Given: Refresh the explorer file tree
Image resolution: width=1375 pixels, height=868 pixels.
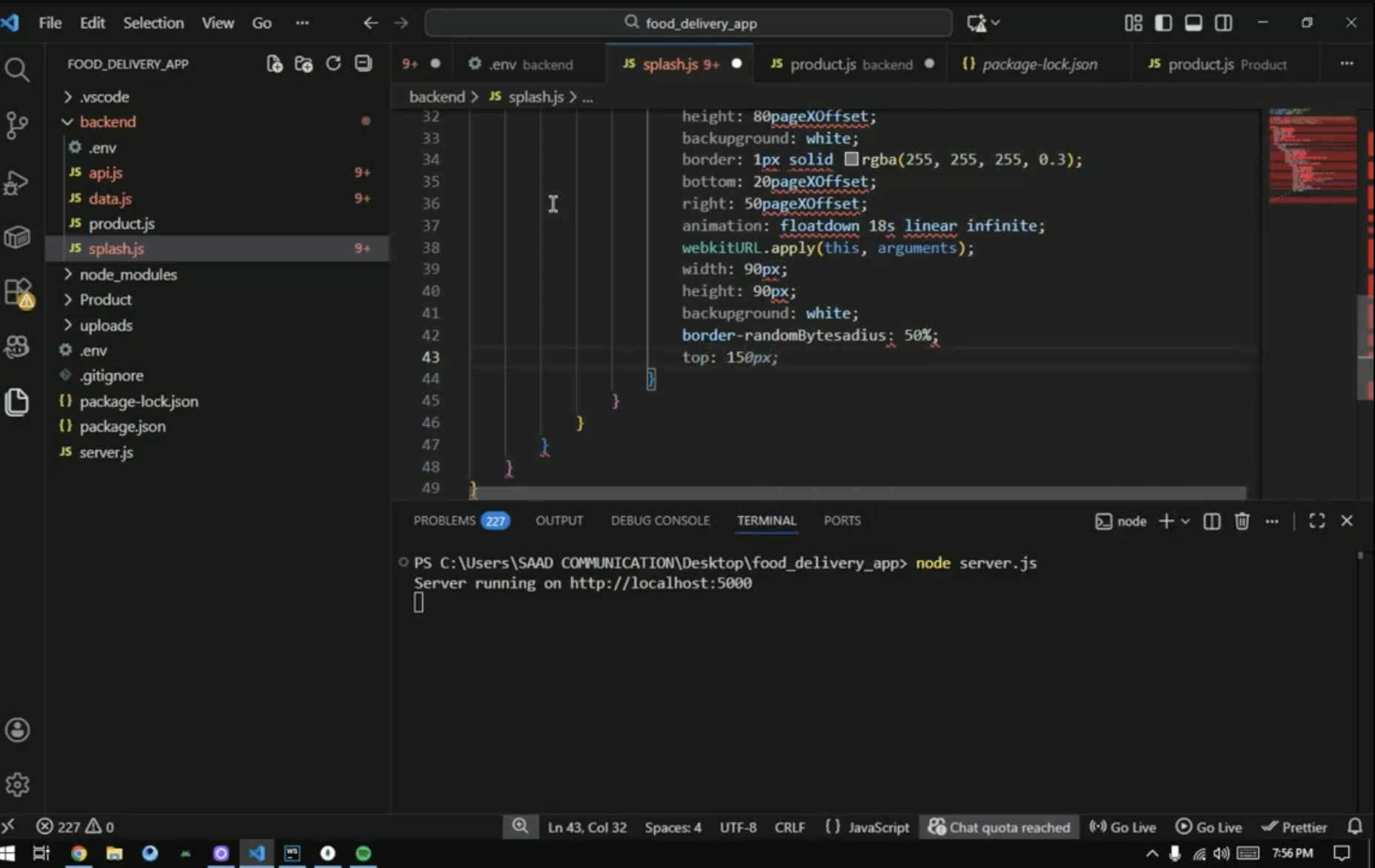Looking at the screenshot, I should (333, 64).
